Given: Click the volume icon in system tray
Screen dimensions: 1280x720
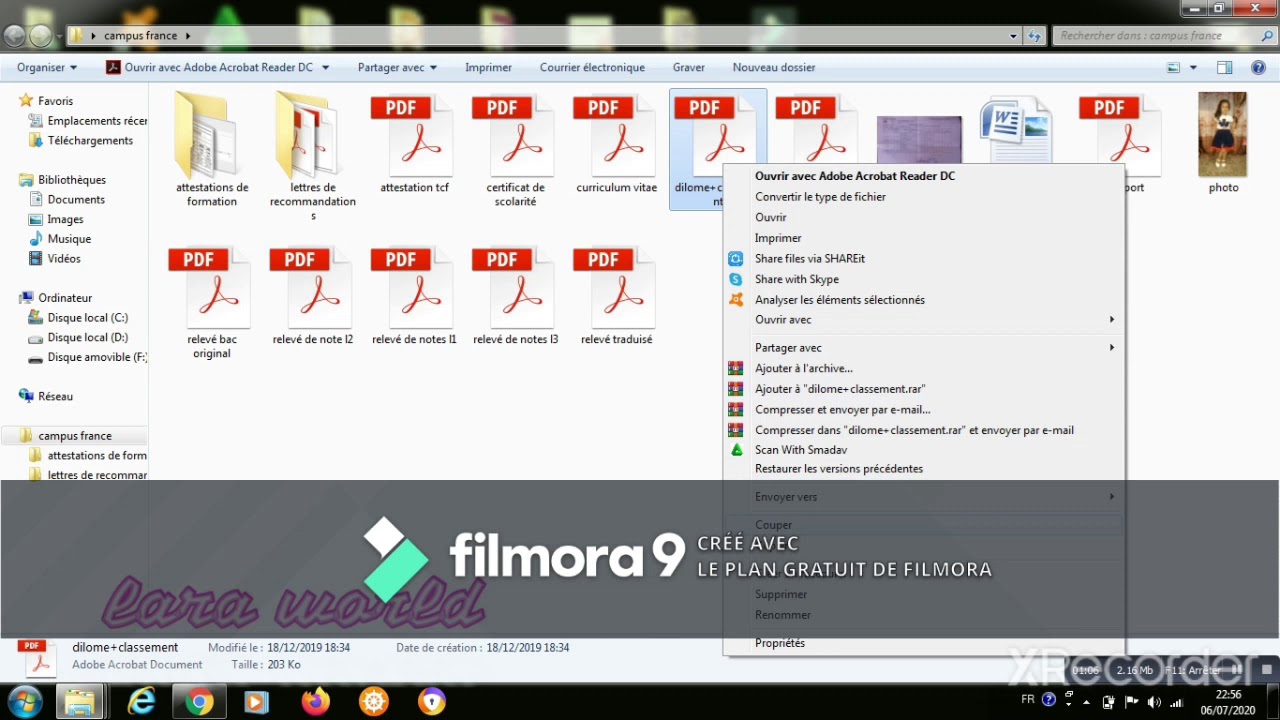Looking at the screenshot, I should pos(1155,701).
